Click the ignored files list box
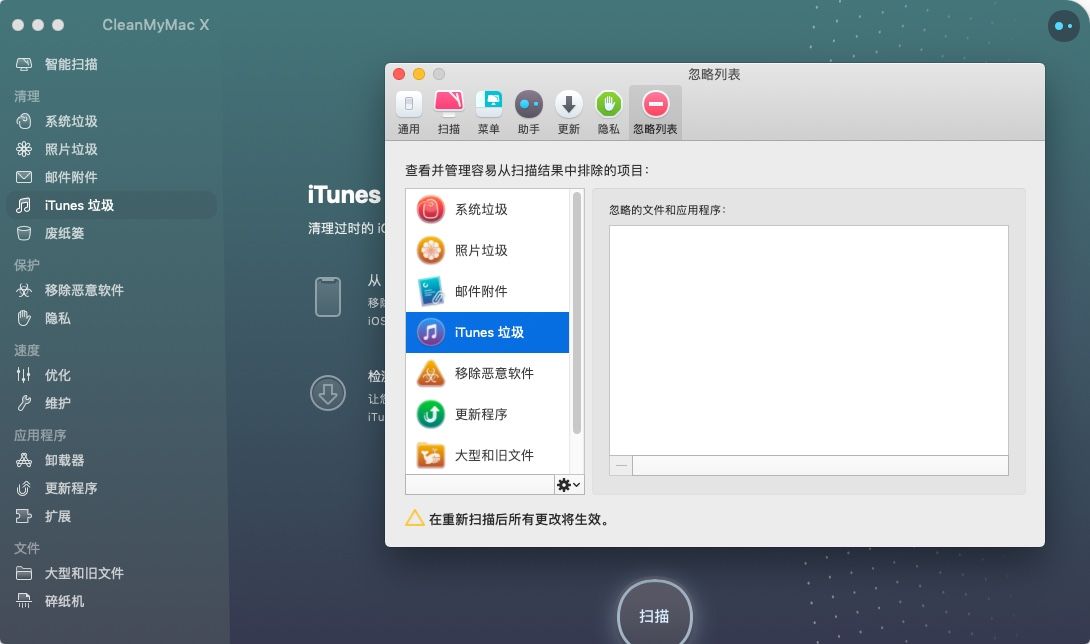1090x644 pixels. point(808,340)
